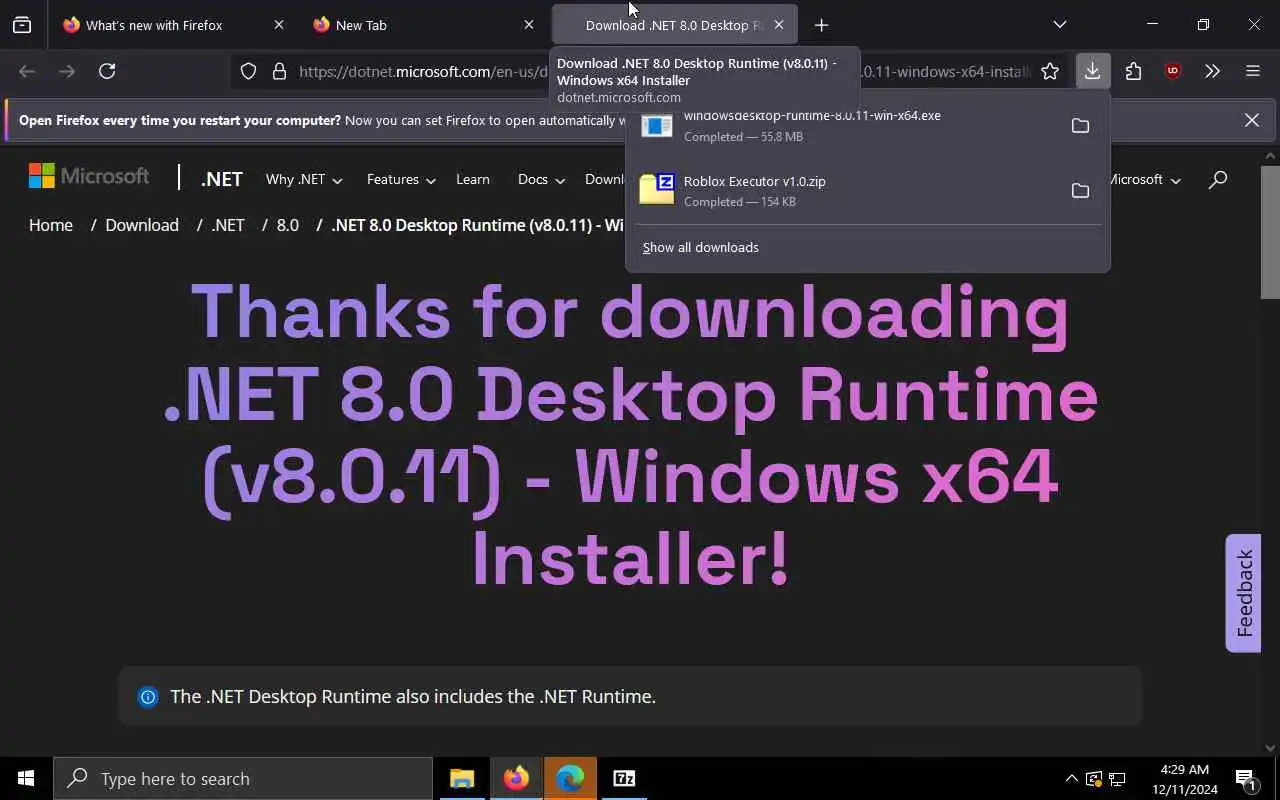This screenshot has height=800, width=1280.
Task: Open network status tray icon
Action: coord(1118,778)
